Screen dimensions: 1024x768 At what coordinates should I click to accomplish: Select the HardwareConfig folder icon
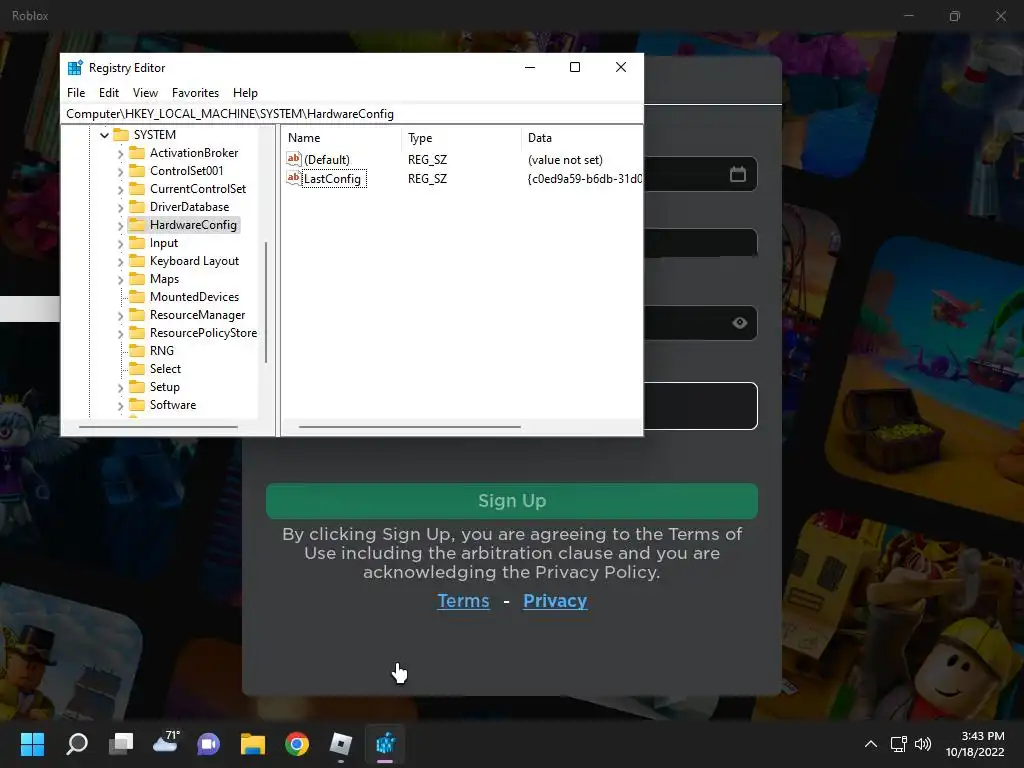[136, 225]
